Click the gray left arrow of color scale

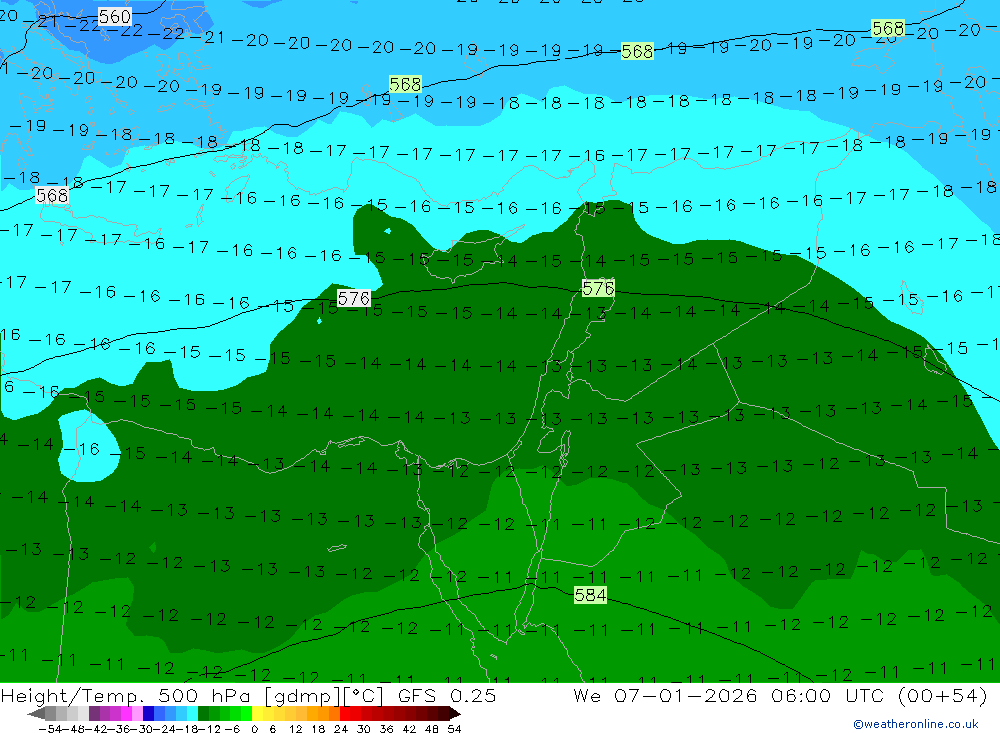[x=36, y=713]
